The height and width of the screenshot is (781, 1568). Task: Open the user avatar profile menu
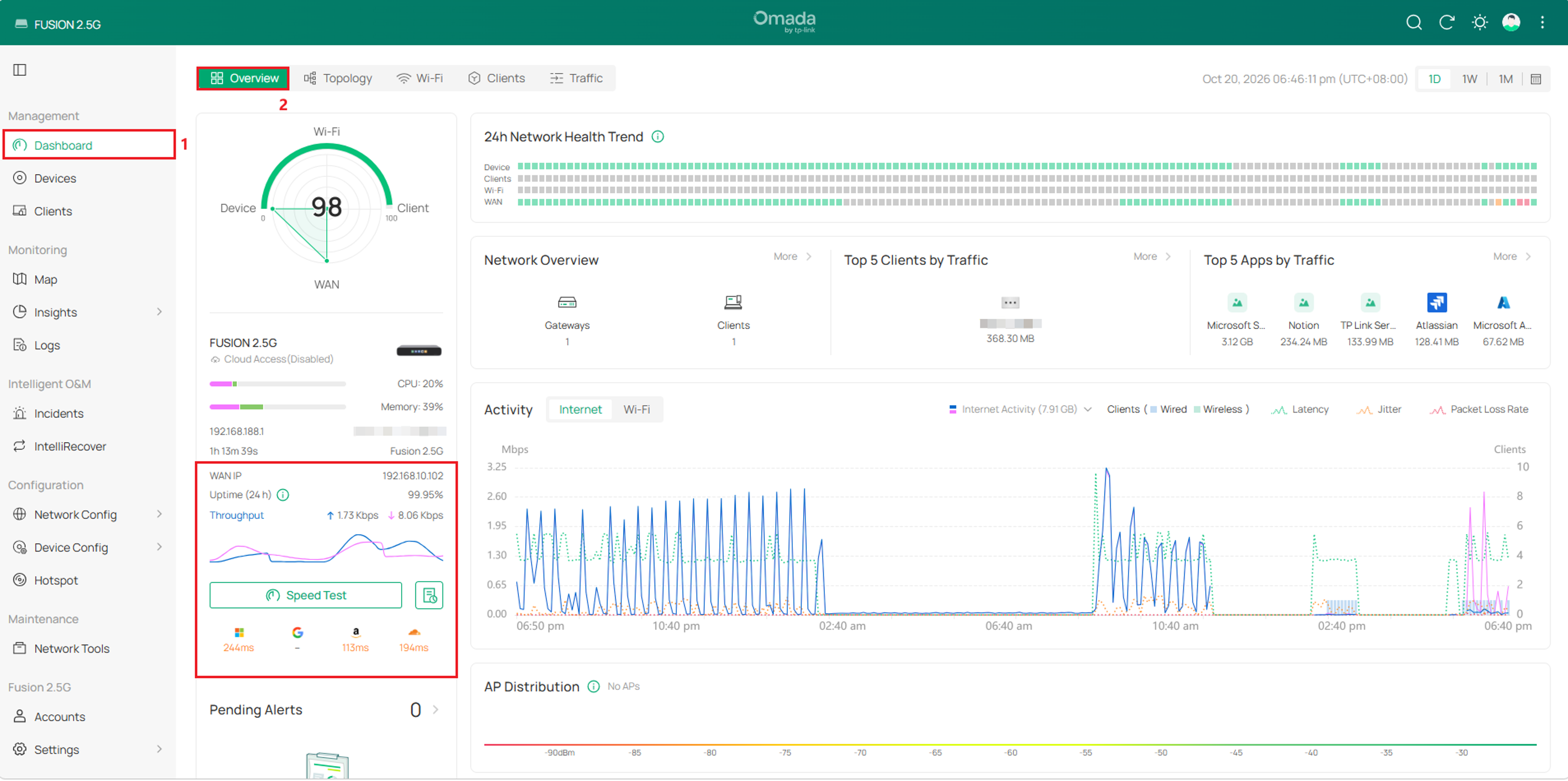pyautogui.click(x=1511, y=23)
